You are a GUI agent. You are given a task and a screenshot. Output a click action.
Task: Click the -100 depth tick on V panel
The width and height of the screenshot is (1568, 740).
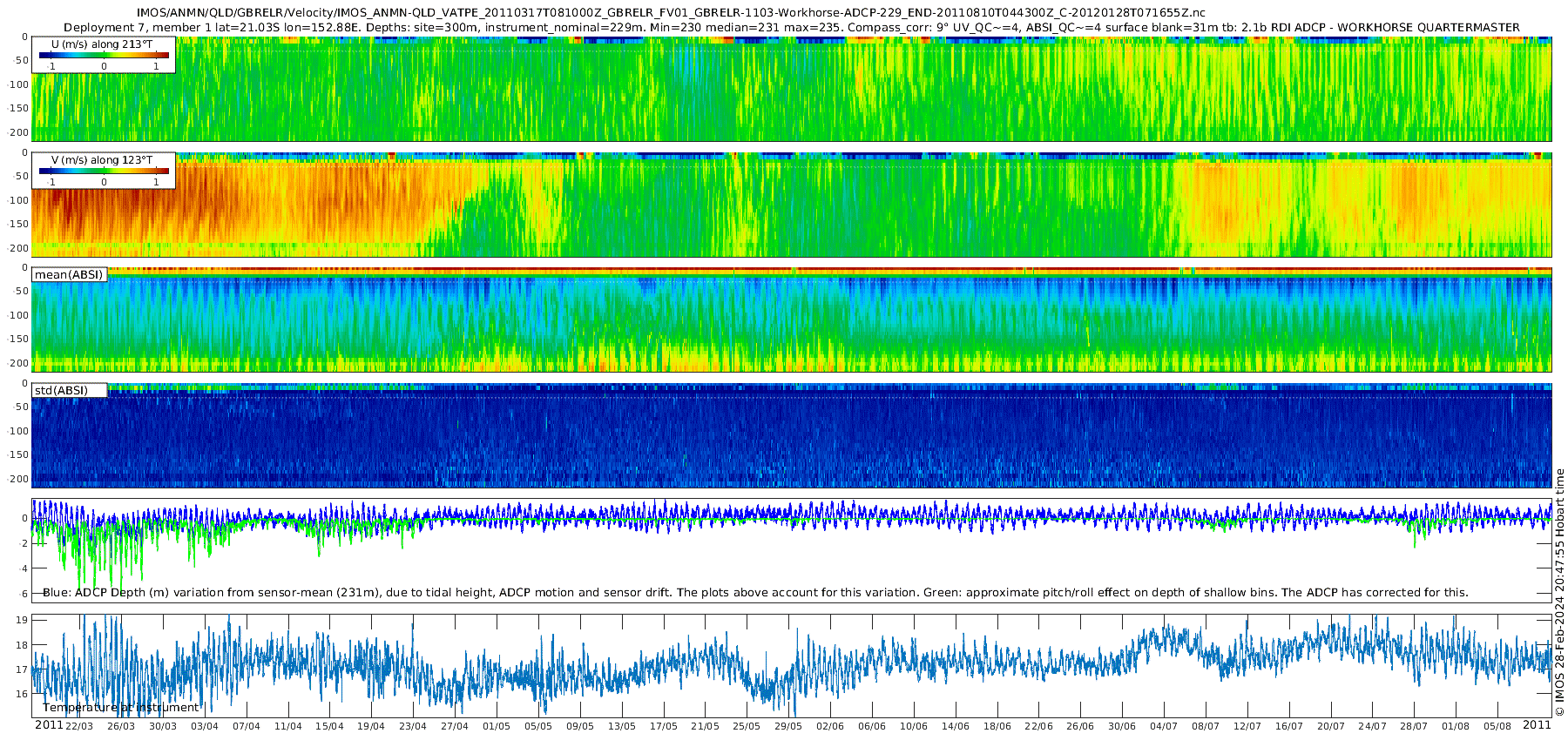click(x=18, y=200)
